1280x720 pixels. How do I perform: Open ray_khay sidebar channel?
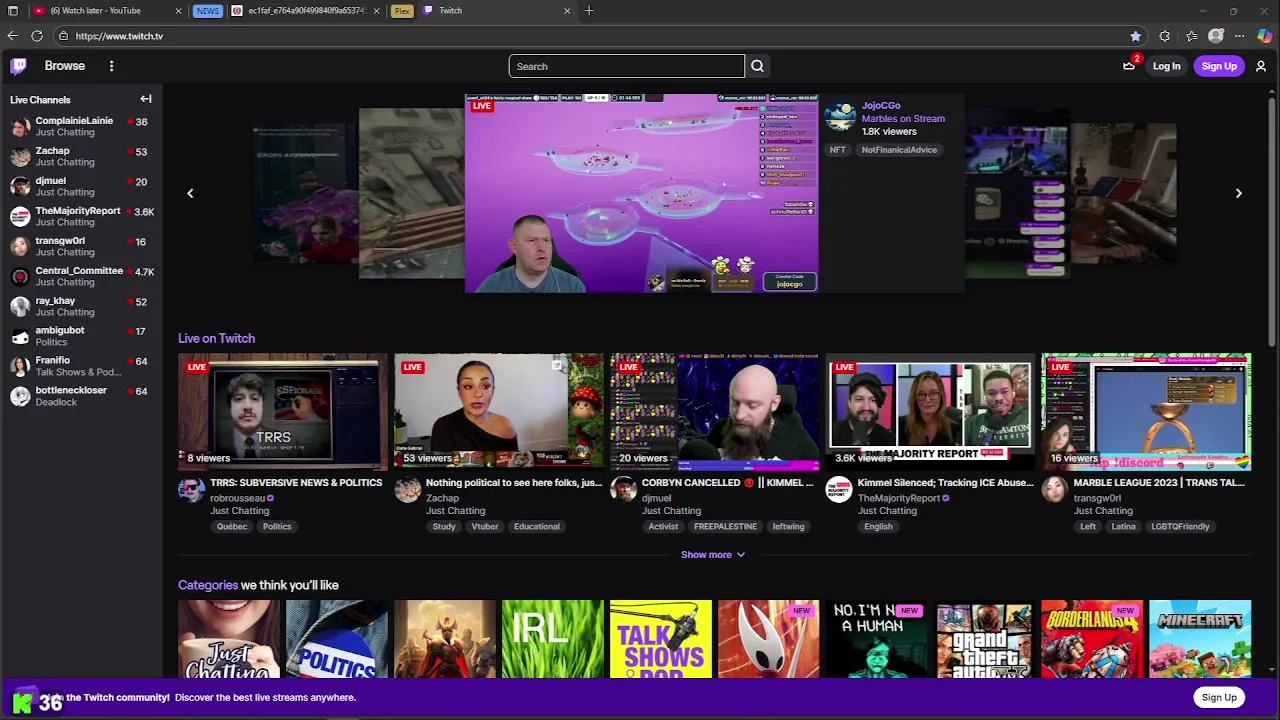(81, 306)
